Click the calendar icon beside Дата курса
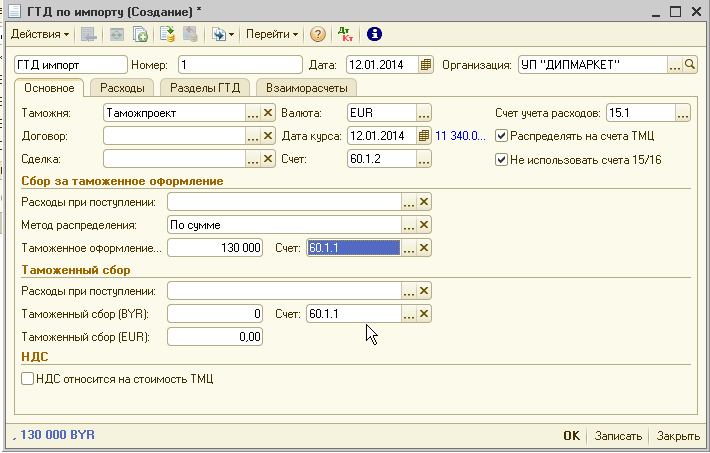Screen dimensions: 710x453 (424, 136)
